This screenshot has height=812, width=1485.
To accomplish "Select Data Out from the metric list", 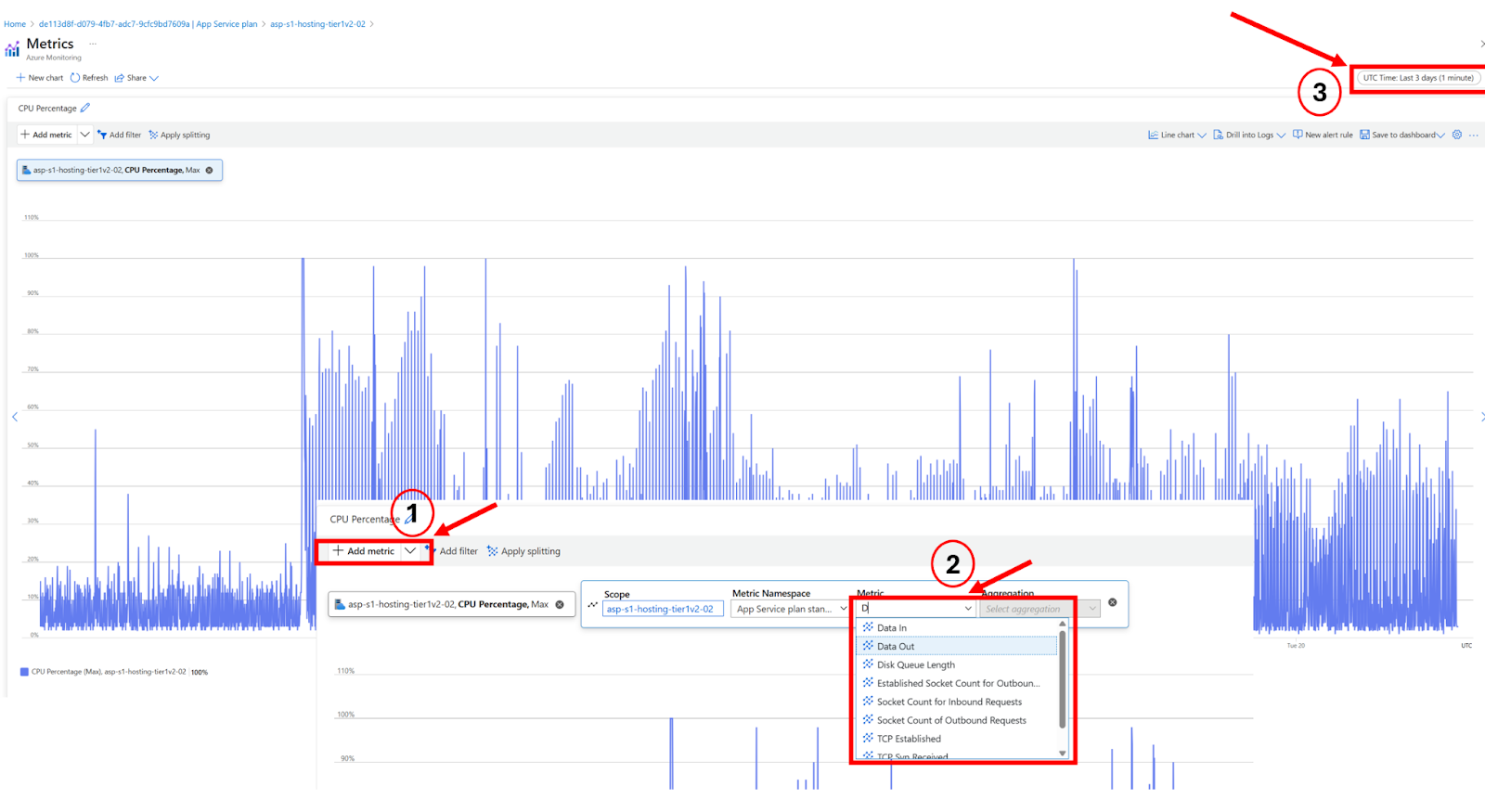I will point(896,647).
